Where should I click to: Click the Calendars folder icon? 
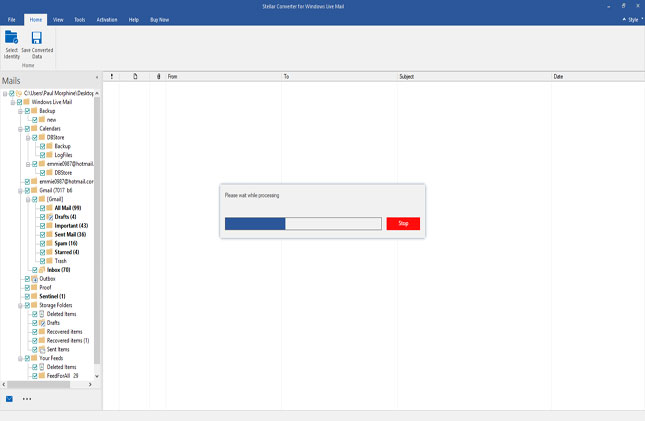tap(35, 128)
